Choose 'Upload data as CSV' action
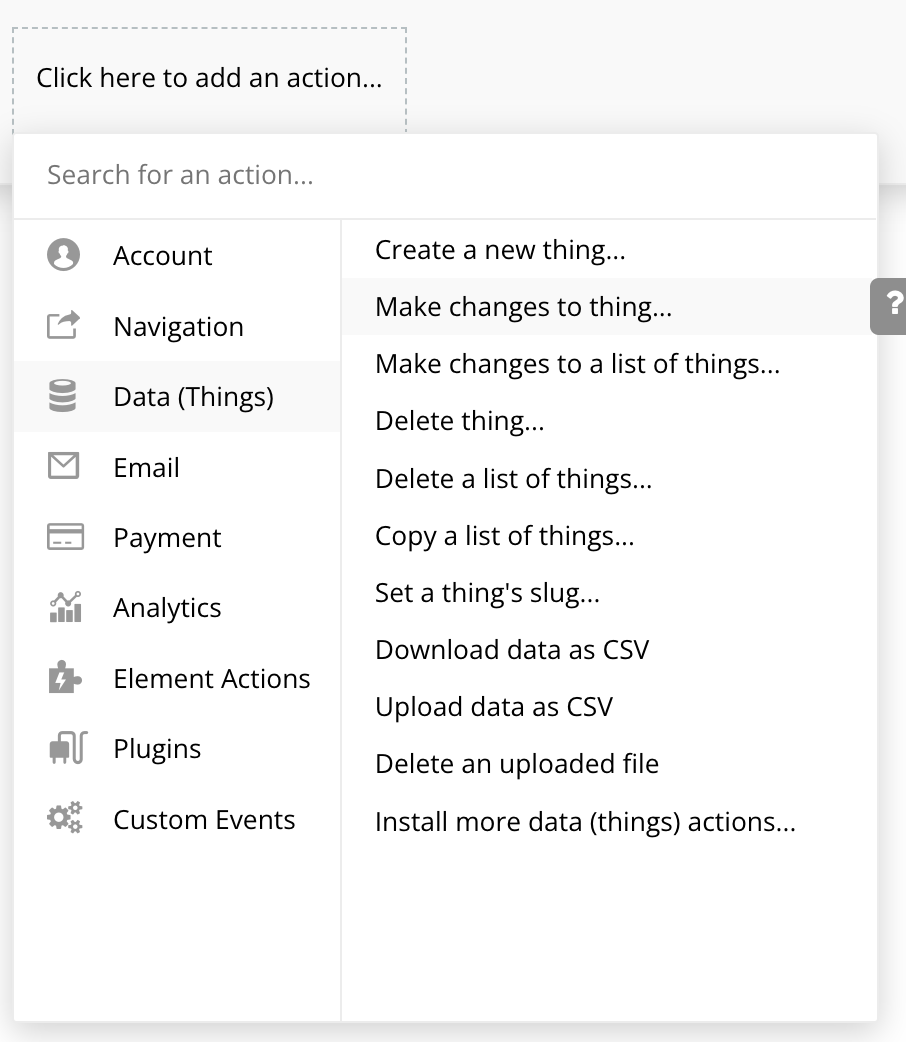Image resolution: width=906 pixels, height=1042 pixels. (494, 707)
